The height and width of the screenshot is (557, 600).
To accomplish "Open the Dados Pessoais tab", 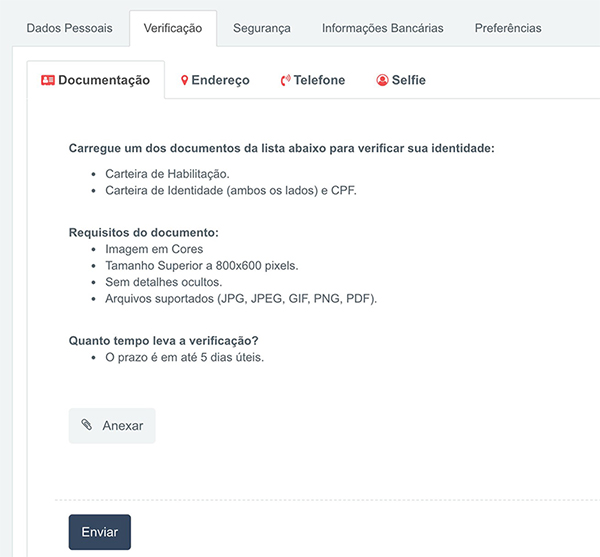I will click(69, 28).
